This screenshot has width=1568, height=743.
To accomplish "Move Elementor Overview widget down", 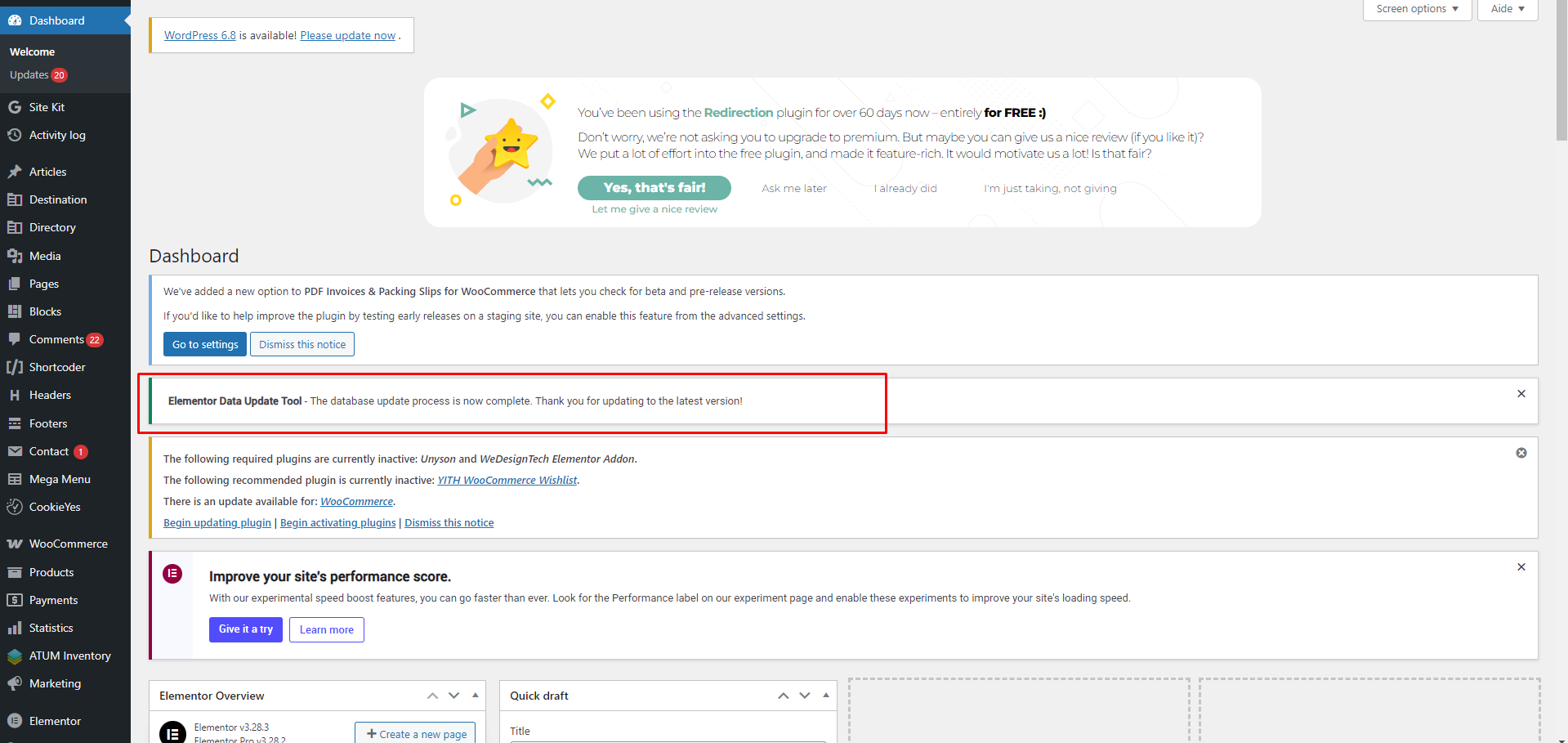I will [454, 696].
